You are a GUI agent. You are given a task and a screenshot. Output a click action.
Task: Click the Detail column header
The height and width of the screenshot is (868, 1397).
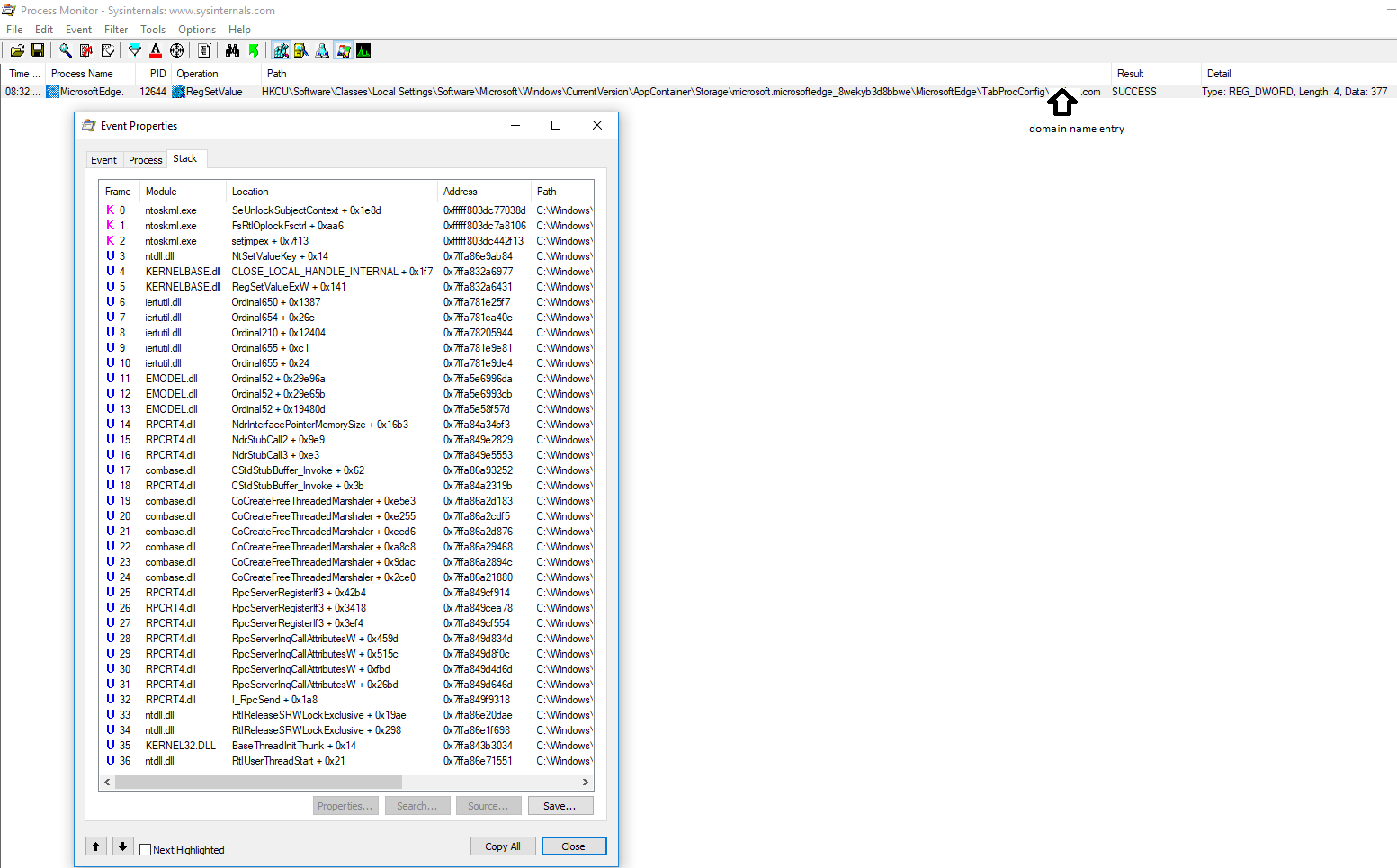click(x=1299, y=74)
